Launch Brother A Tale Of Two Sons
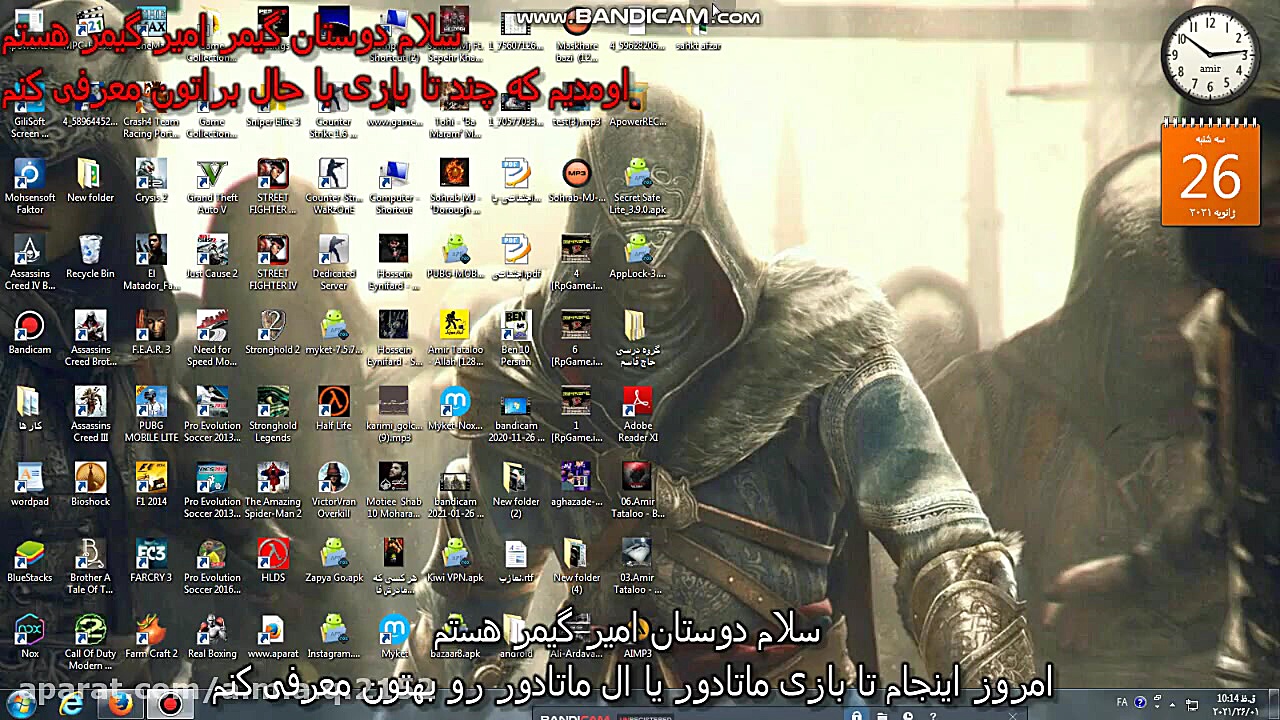 click(x=90, y=566)
